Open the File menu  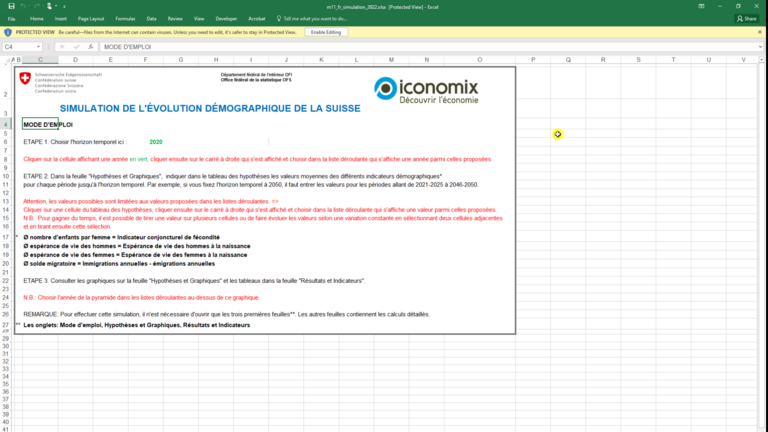coord(11,19)
